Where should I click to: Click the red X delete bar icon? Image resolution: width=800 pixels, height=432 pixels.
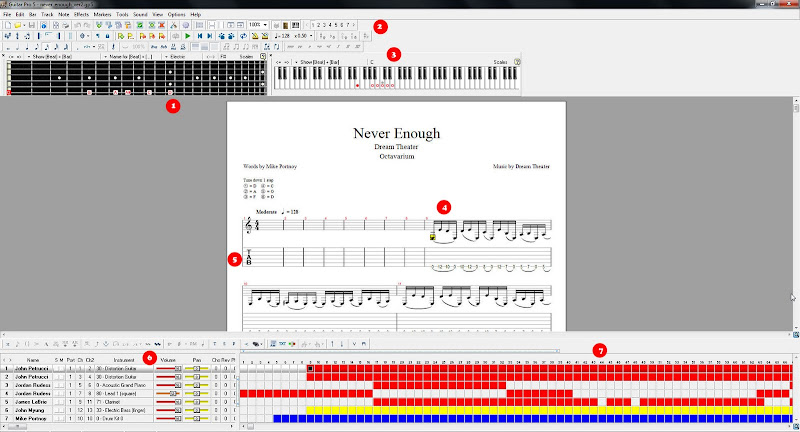point(162,24)
